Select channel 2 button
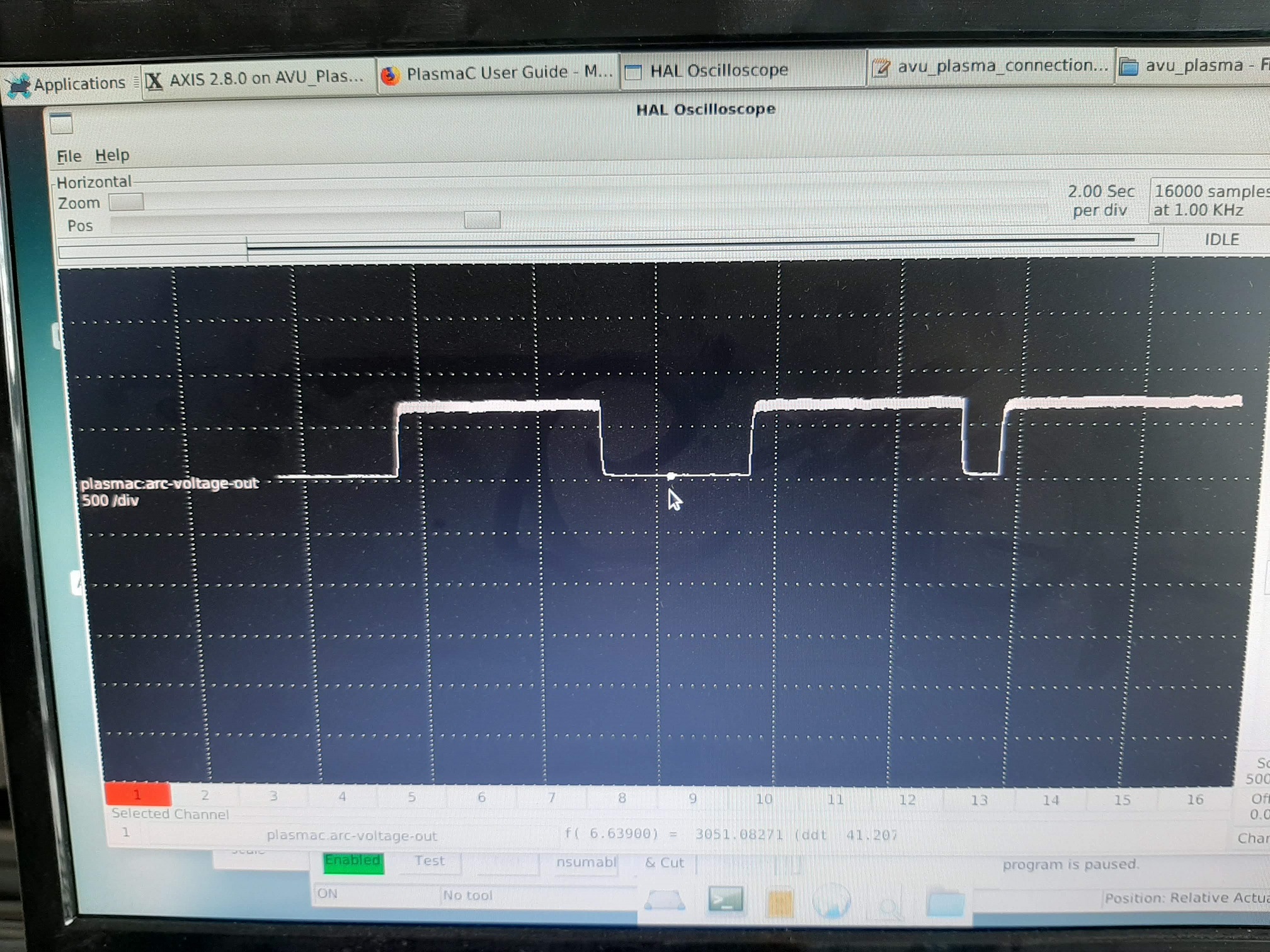The image size is (1270, 952). (x=205, y=795)
